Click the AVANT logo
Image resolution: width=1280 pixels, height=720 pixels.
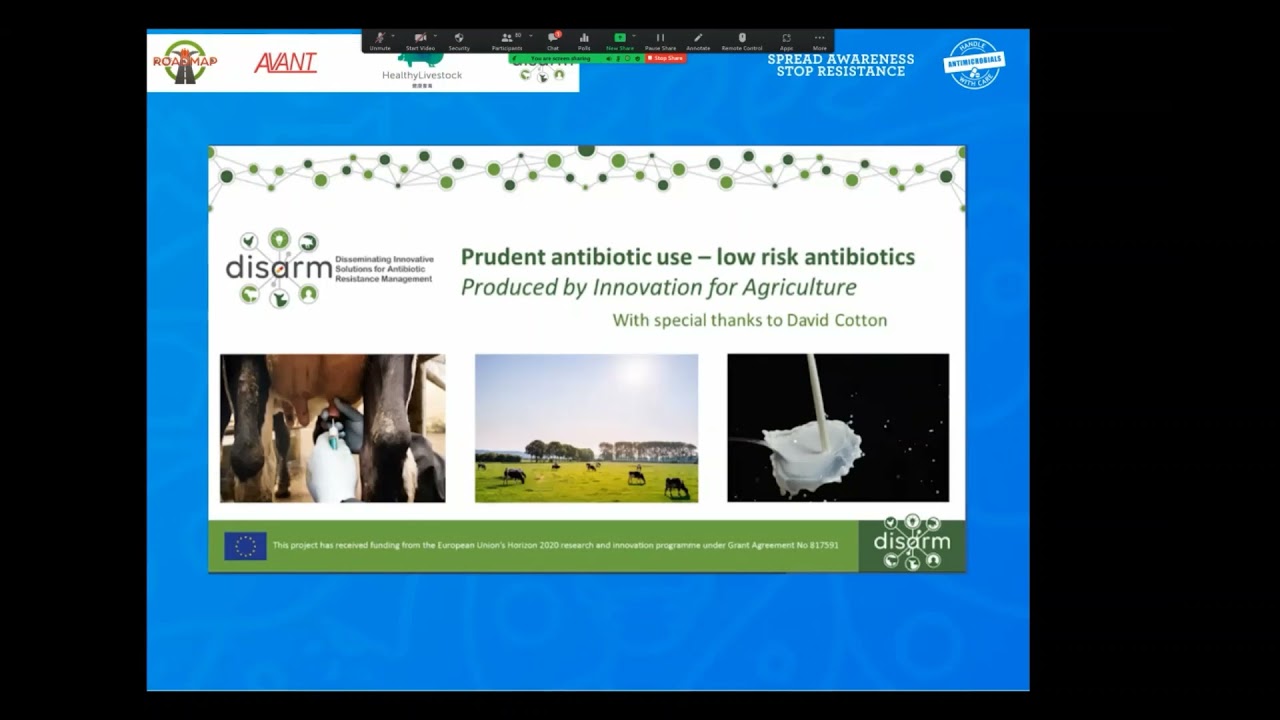coord(286,63)
